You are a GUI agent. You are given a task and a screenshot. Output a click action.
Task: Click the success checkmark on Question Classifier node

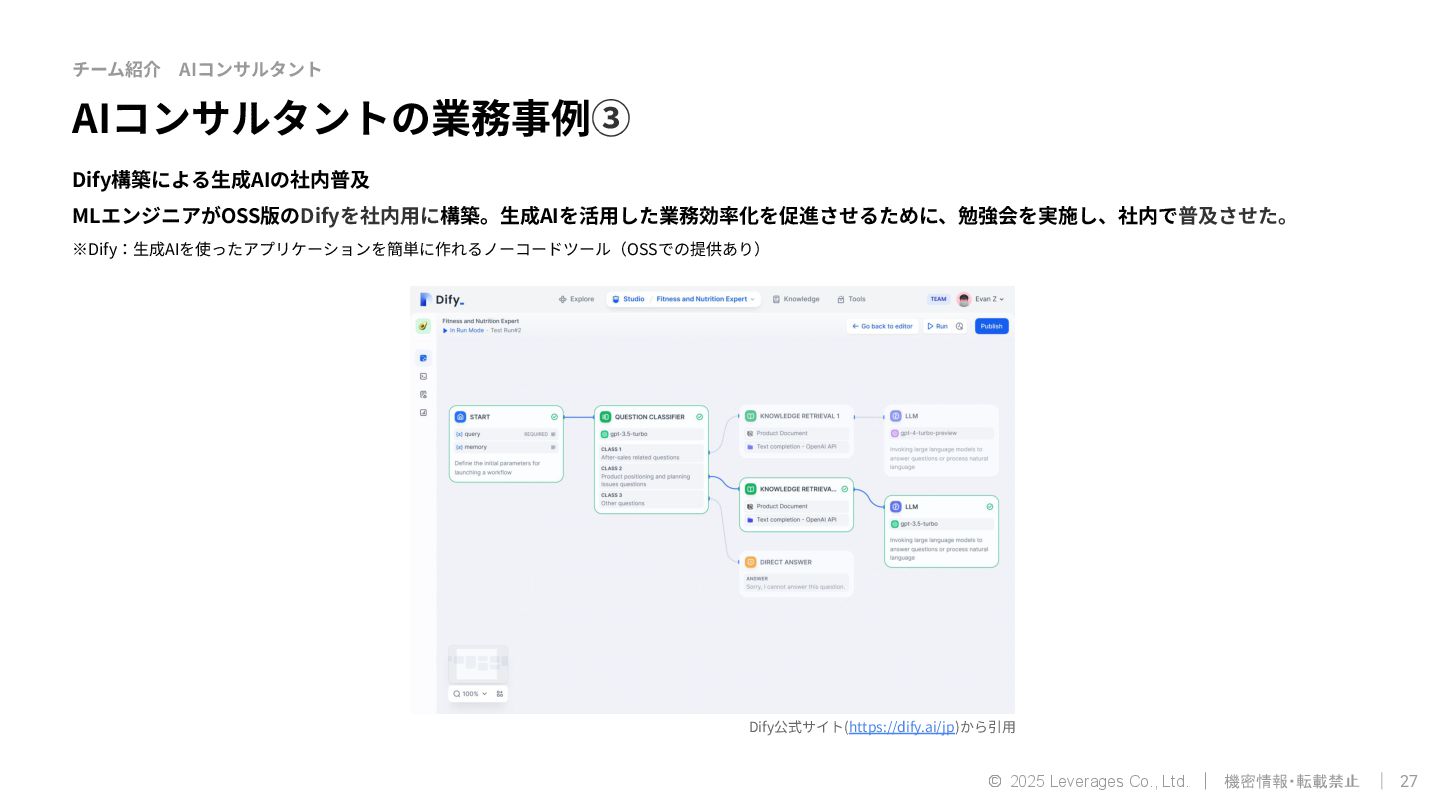tap(699, 416)
